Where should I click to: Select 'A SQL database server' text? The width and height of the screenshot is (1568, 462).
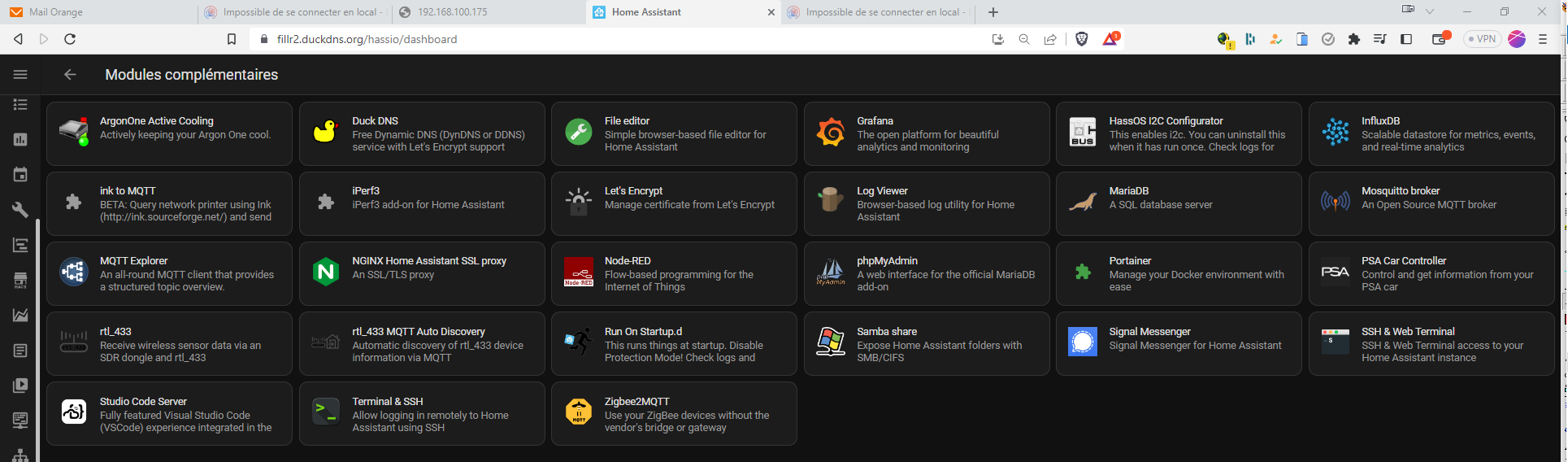pyautogui.click(x=1161, y=205)
